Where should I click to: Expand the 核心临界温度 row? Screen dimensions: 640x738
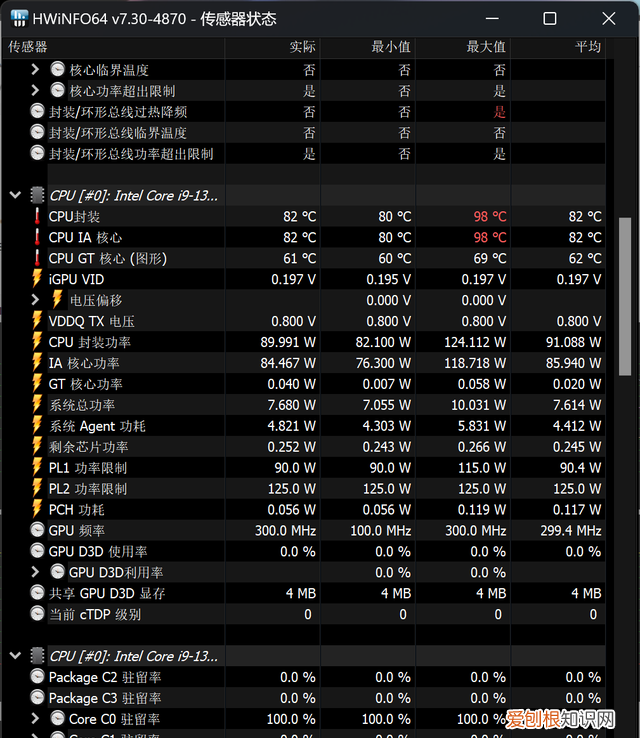[x=35, y=70]
